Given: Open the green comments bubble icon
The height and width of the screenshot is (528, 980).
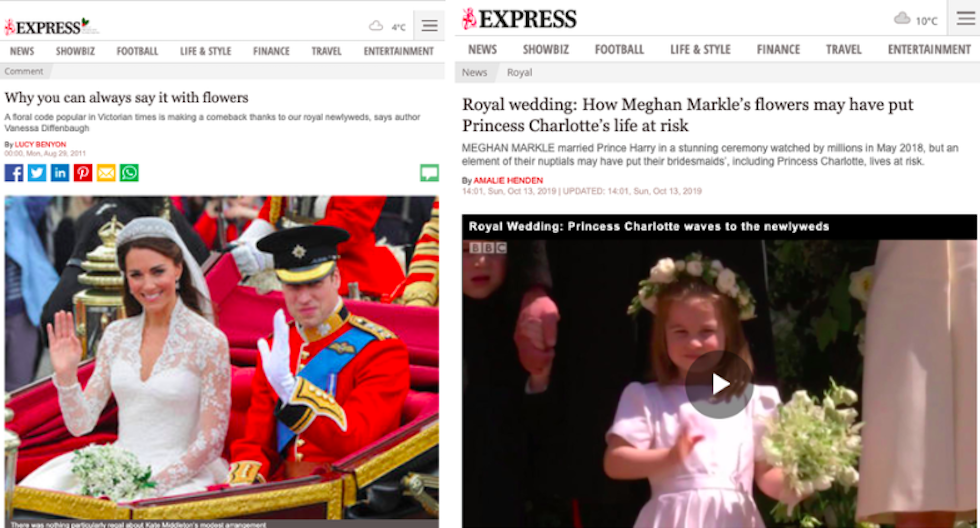Looking at the screenshot, I should pyautogui.click(x=429, y=173).
